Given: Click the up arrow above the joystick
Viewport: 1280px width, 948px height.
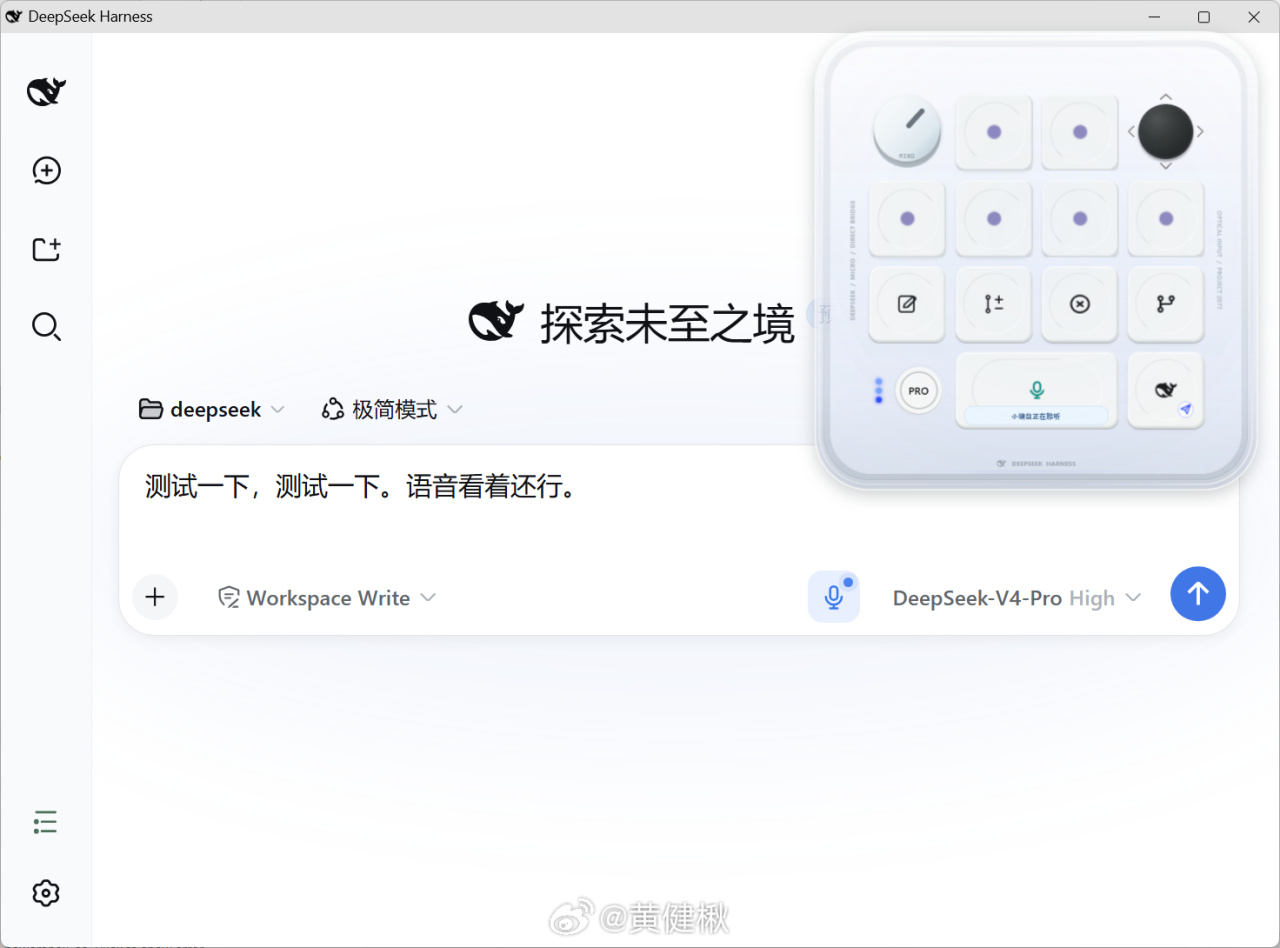Looking at the screenshot, I should (1166, 97).
